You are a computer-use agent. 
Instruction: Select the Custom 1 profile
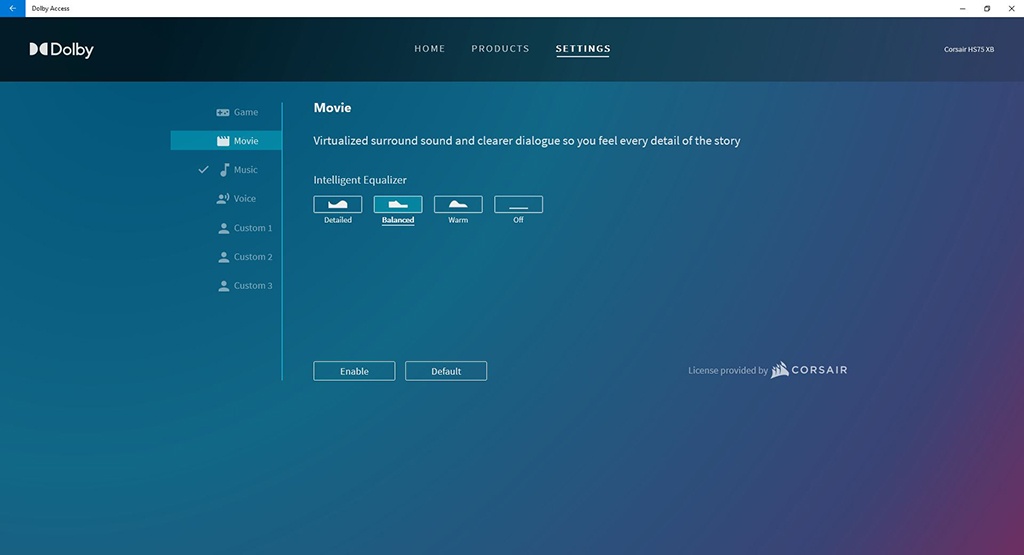(x=226, y=228)
